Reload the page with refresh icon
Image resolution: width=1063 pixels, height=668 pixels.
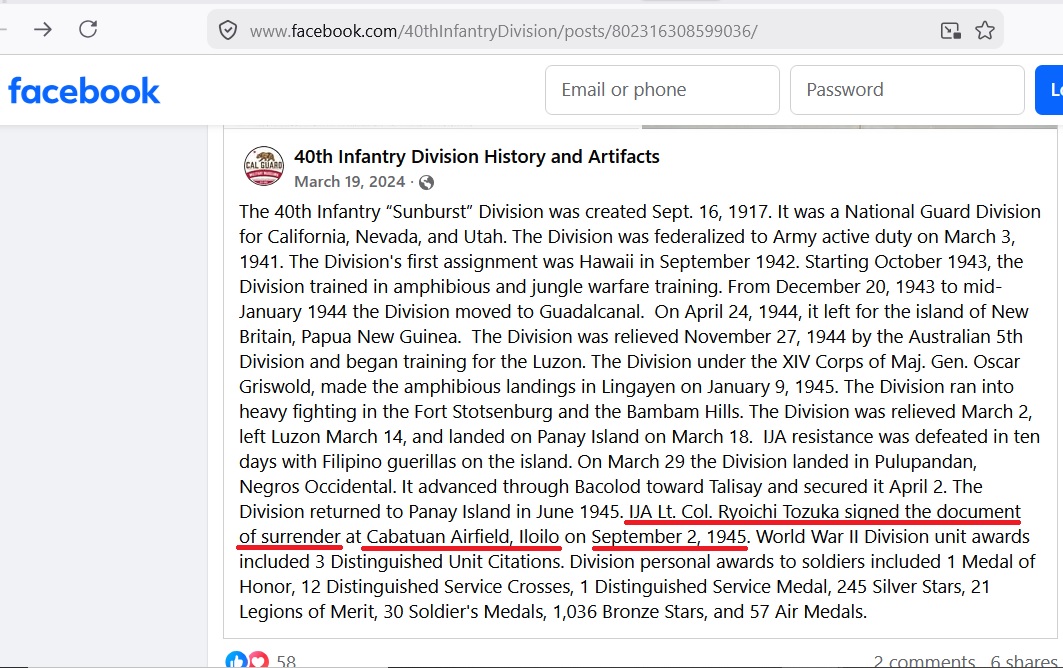point(88,29)
